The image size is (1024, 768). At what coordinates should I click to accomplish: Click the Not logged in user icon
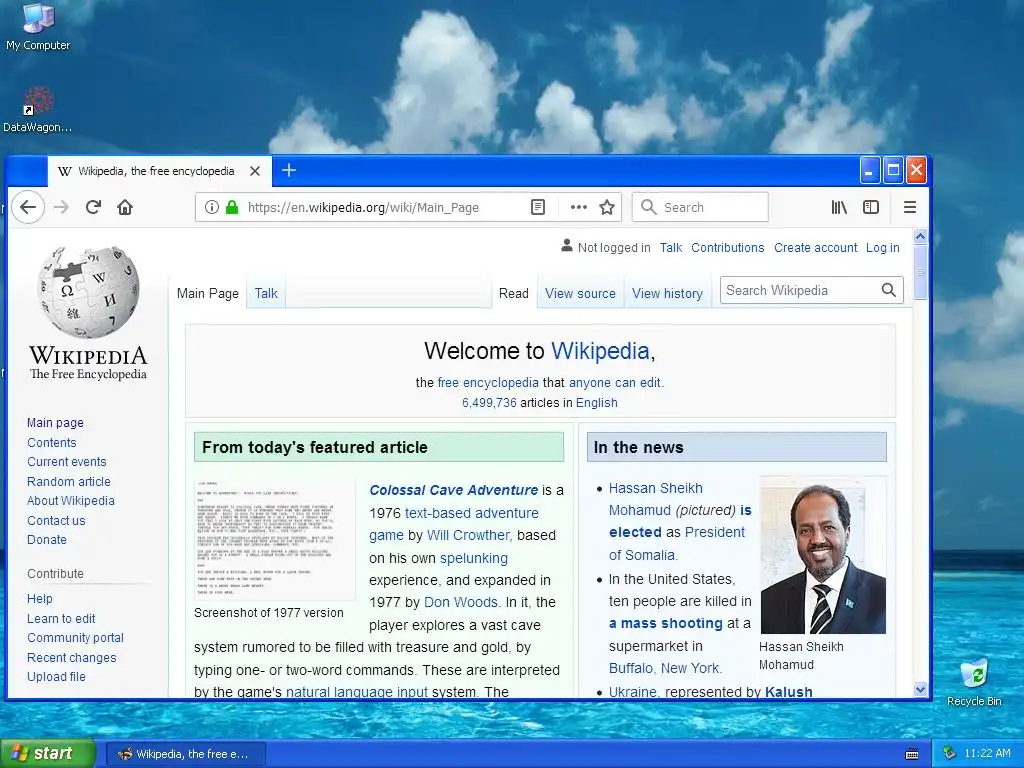pos(566,246)
